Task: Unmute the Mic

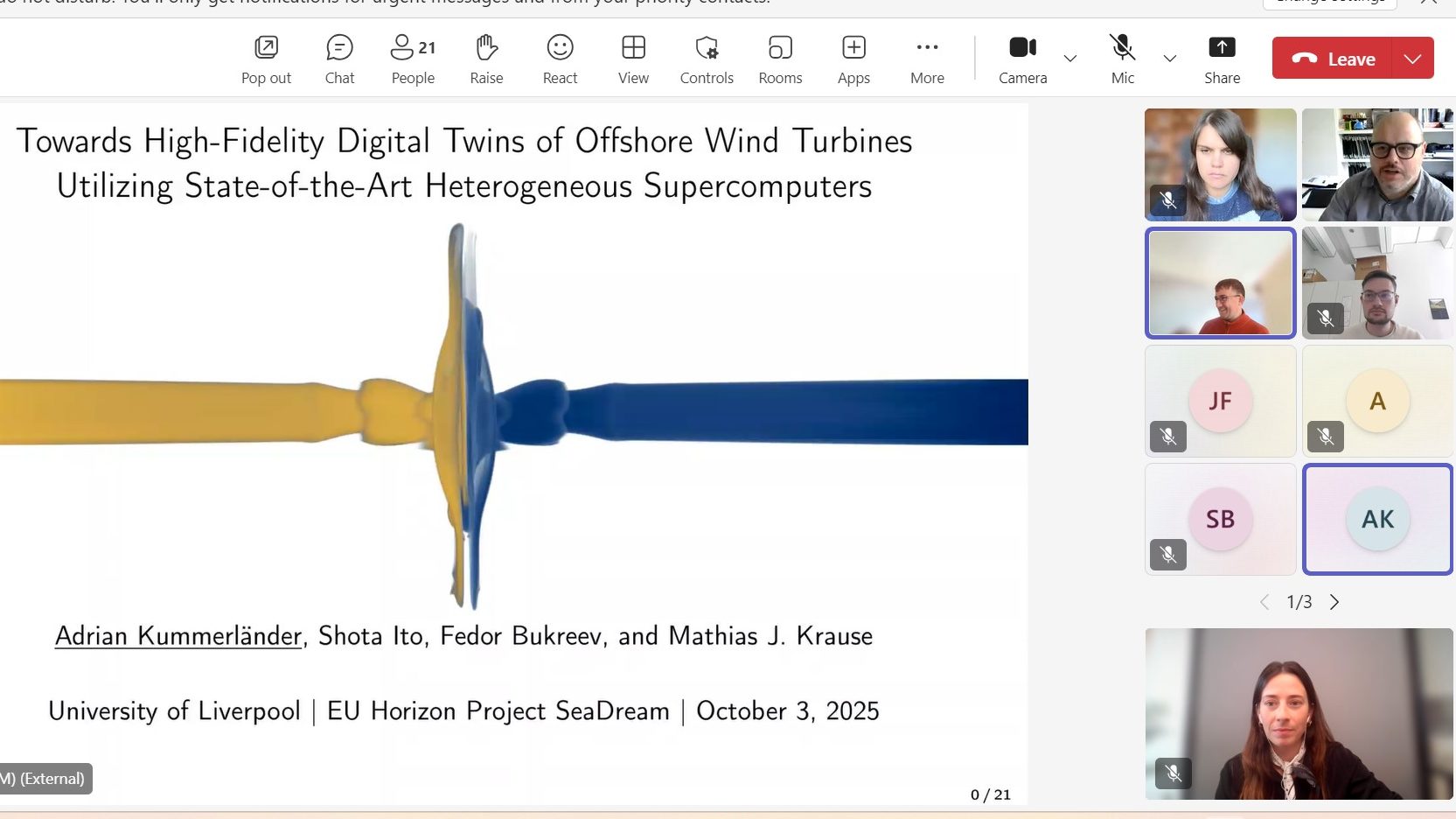Action: [1122, 59]
